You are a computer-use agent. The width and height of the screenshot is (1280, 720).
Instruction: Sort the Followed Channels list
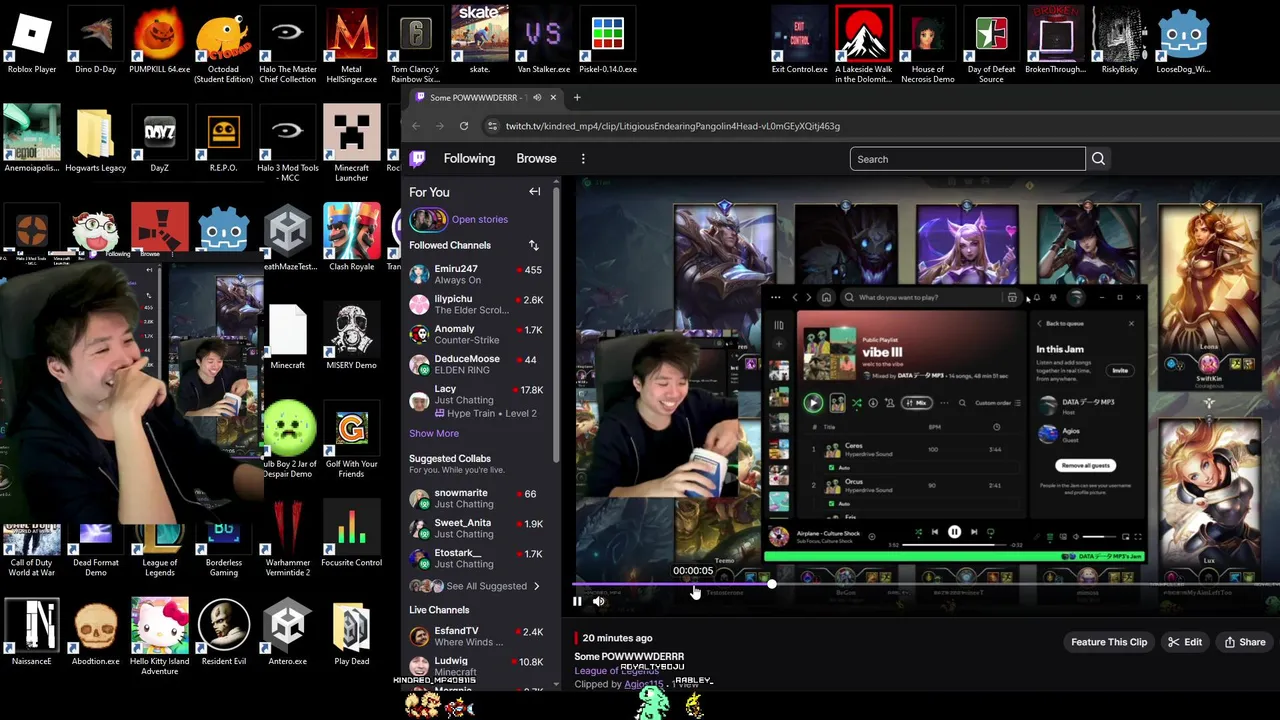(533, 245)
